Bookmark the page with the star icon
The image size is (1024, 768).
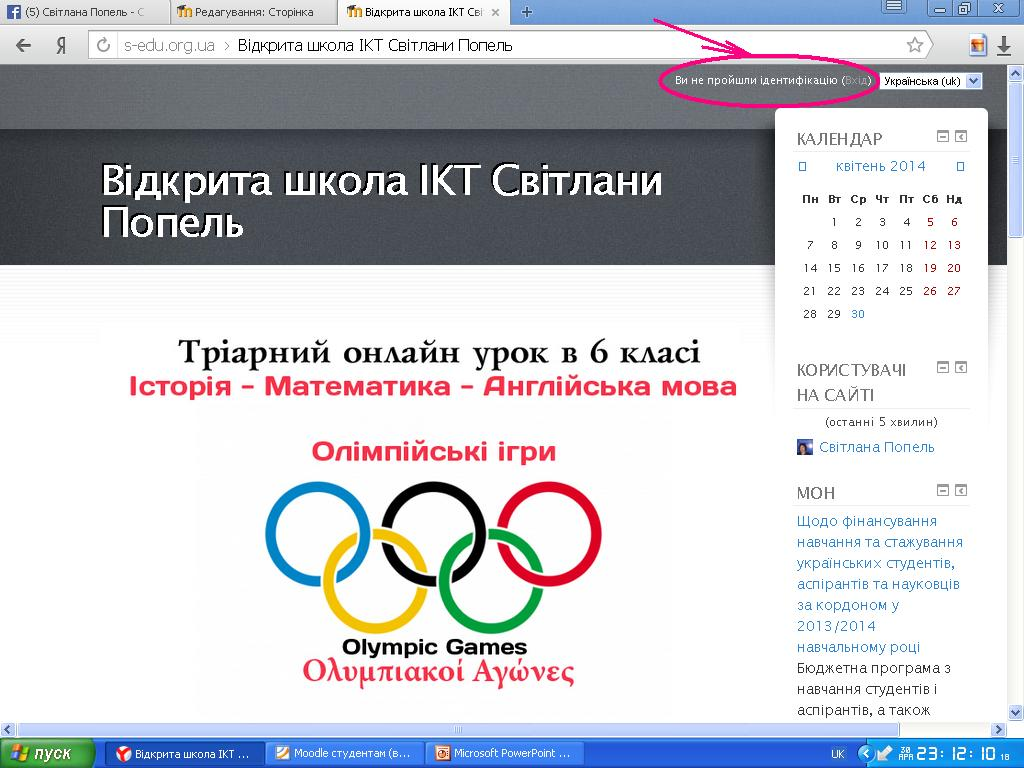tap(914, 45)
